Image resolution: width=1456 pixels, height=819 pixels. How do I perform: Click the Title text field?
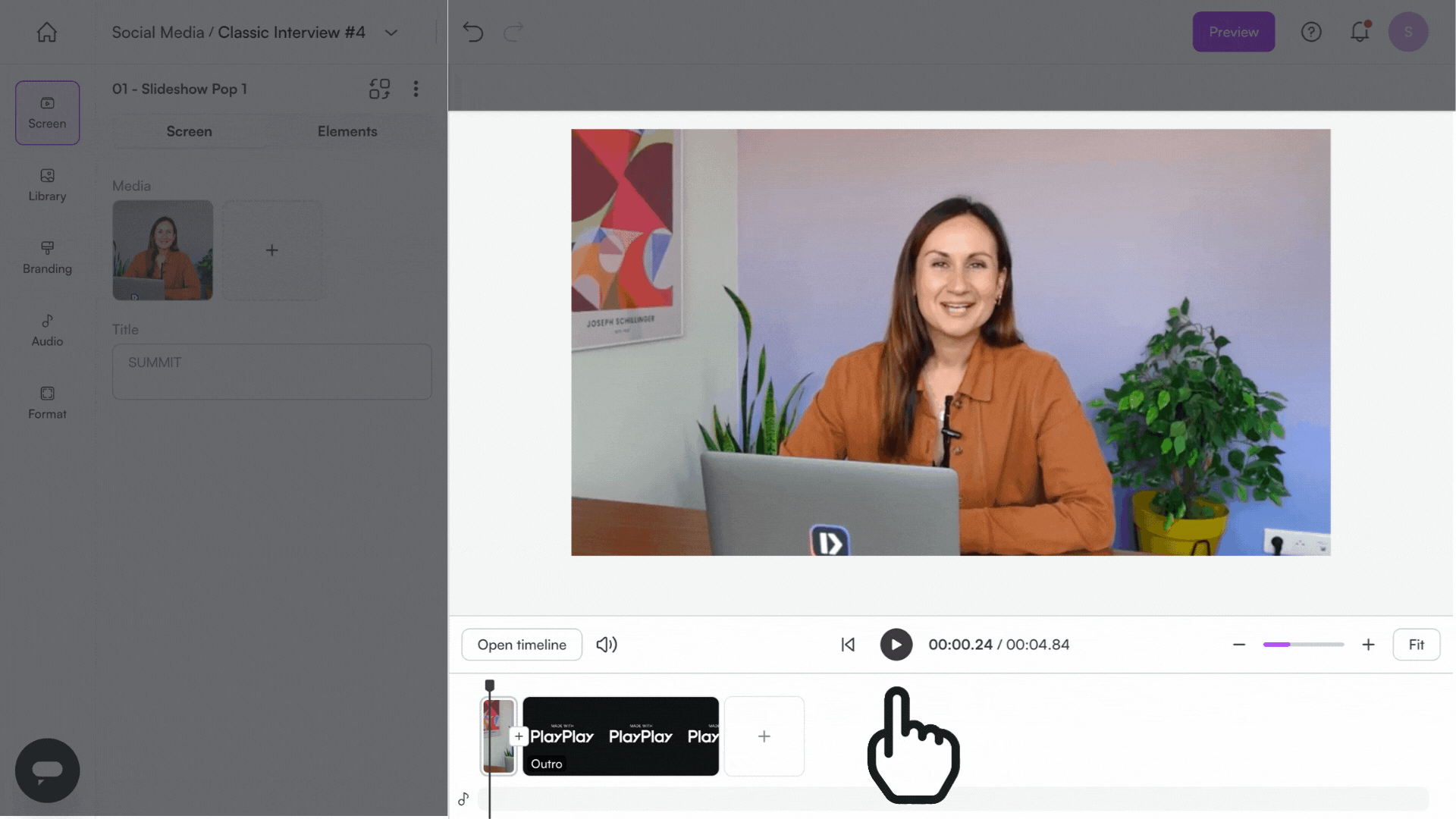click(271, 372)
